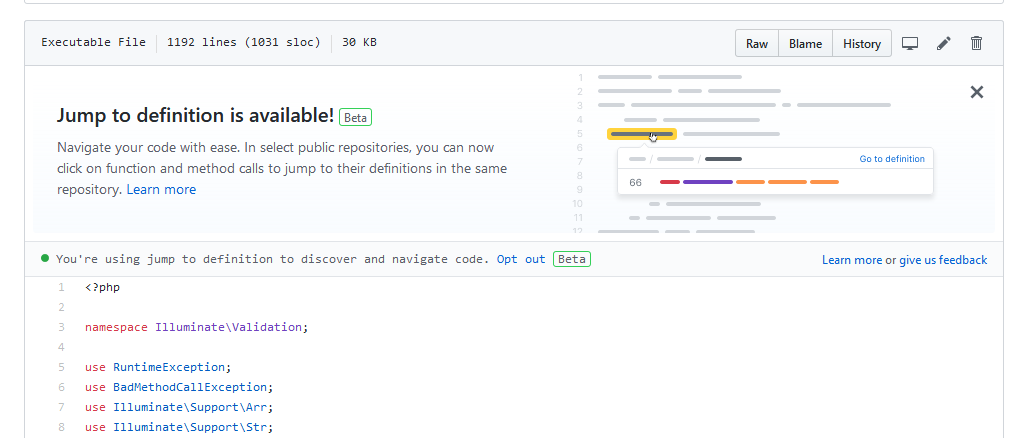Image resolution: width=1025 pixels, height=438 pixels.
Task: Click the Beta badge beside banner heading
Action: pos(356,118)
